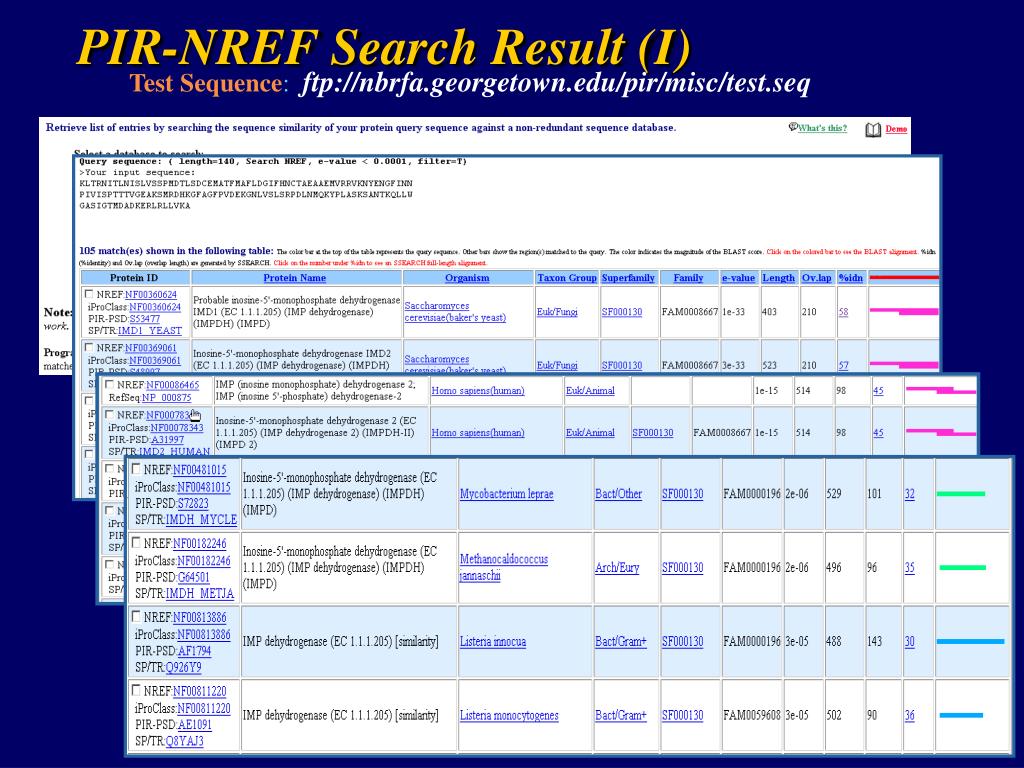Viewport: 1024px width, 768px height.
Task: Open magenta BLAST bar for IMD1 yeast row
Action: (x=904, y=312)
